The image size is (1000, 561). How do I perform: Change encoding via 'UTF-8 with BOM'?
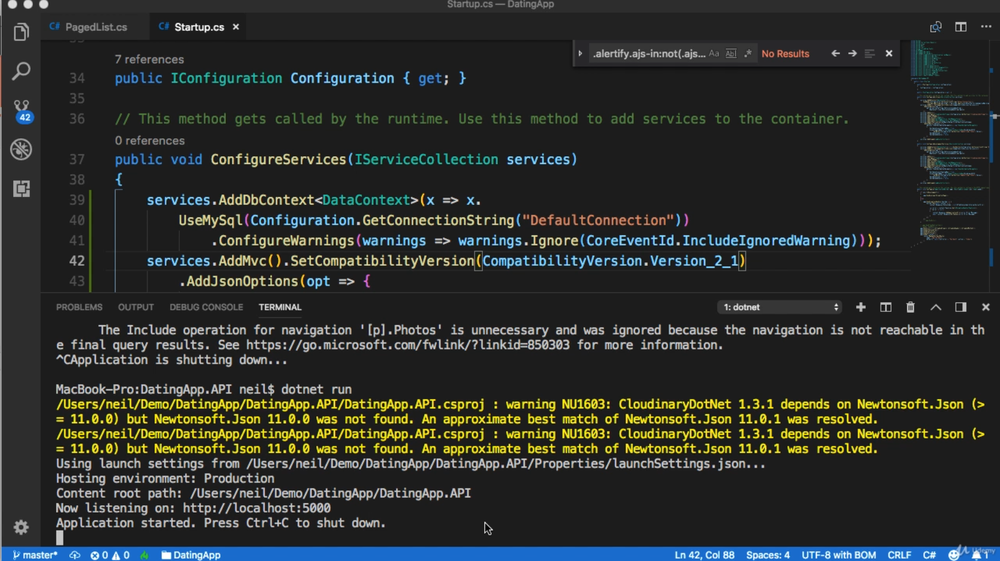click(839, 555)
